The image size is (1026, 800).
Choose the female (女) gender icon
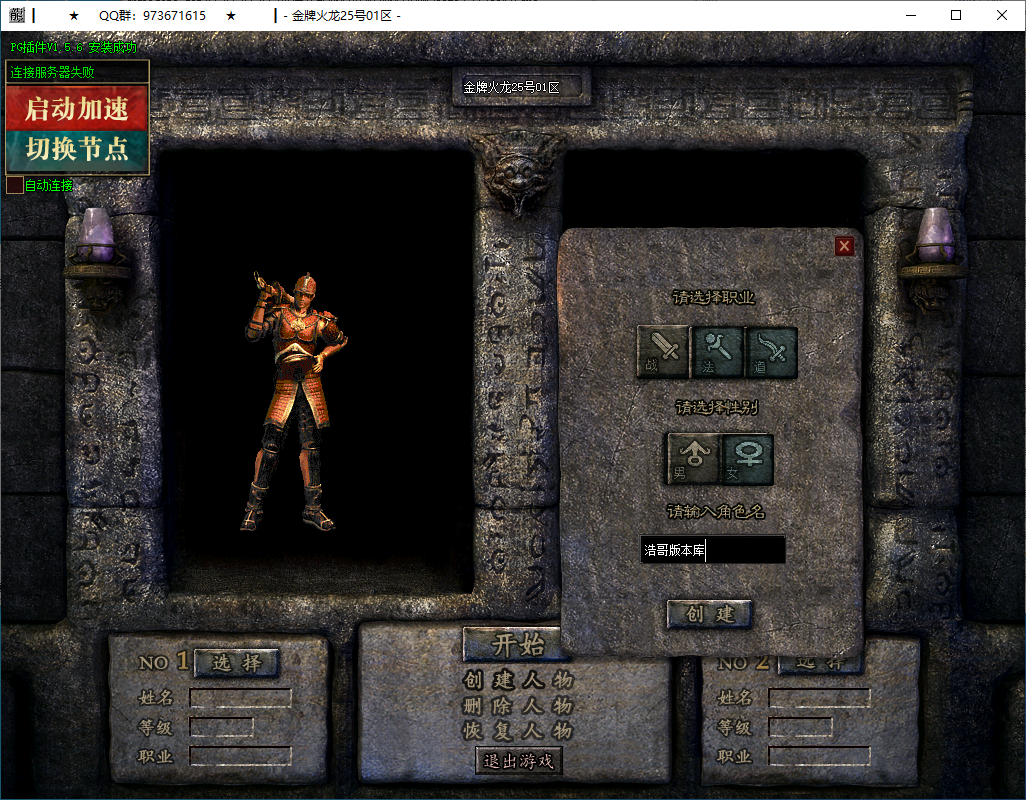[x=748, y=459]
